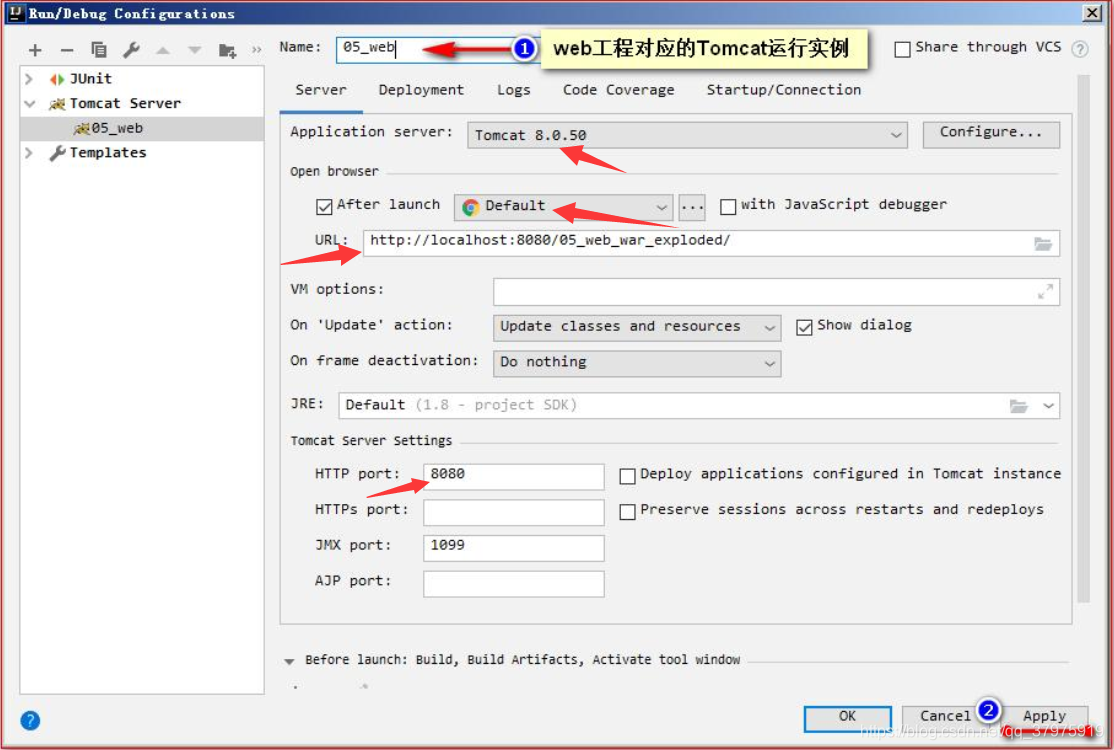The image size is (1114, 750).
Task: Select the Templates tree label
Action: click(x=108, y=153)
